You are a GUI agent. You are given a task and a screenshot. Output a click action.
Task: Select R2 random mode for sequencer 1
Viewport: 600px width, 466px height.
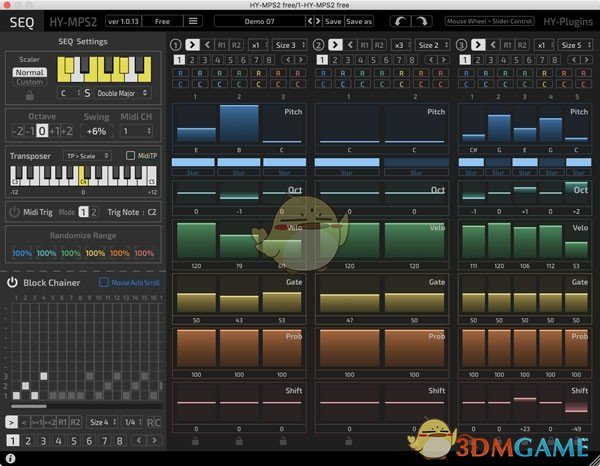pyautogui.click(x=236, y=45)
